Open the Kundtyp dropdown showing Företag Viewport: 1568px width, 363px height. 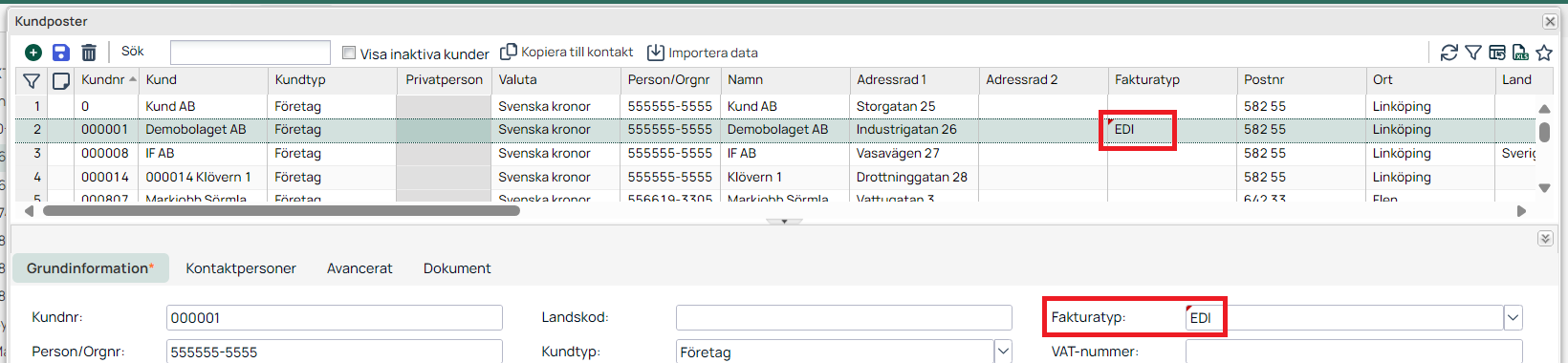pos(1003,352)
